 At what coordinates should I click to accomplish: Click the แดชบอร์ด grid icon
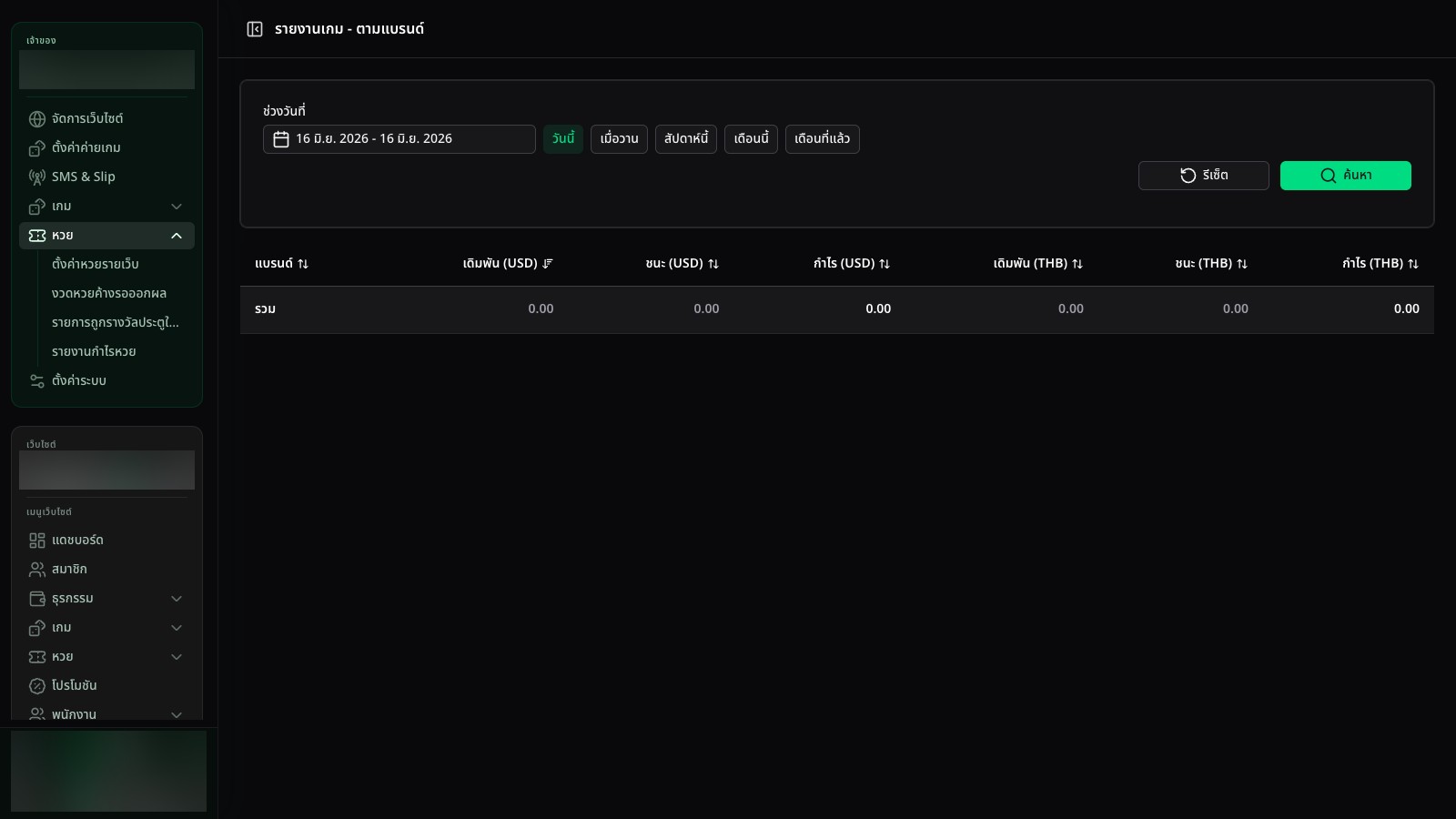pyautogui.click(x=37, y=541)
